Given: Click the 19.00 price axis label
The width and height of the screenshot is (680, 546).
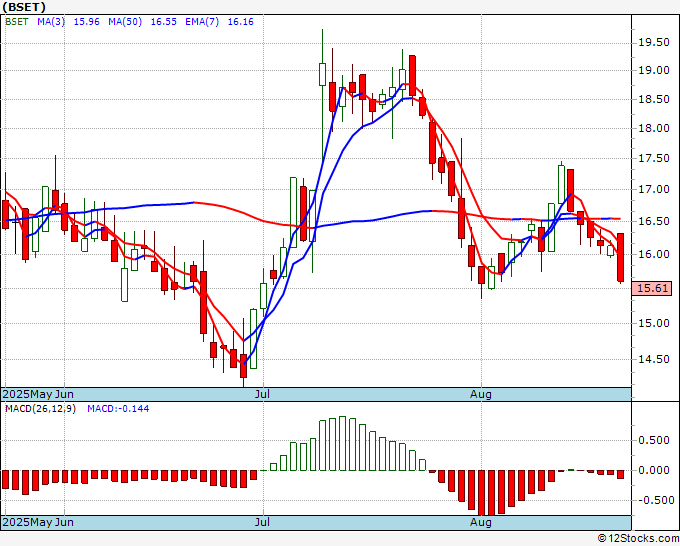Looking at the screenshot, I should click(x=654, y=70).
